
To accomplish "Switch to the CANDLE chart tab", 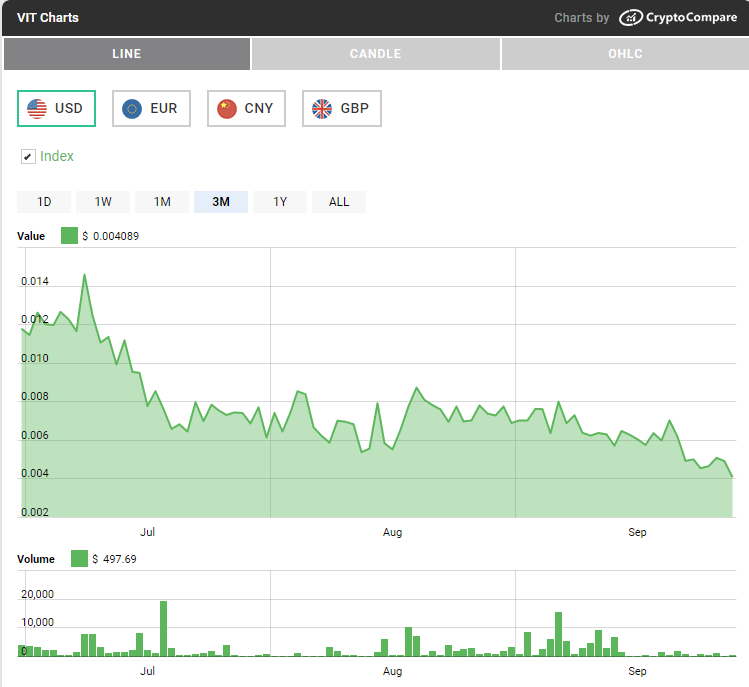I will point(375,54).
